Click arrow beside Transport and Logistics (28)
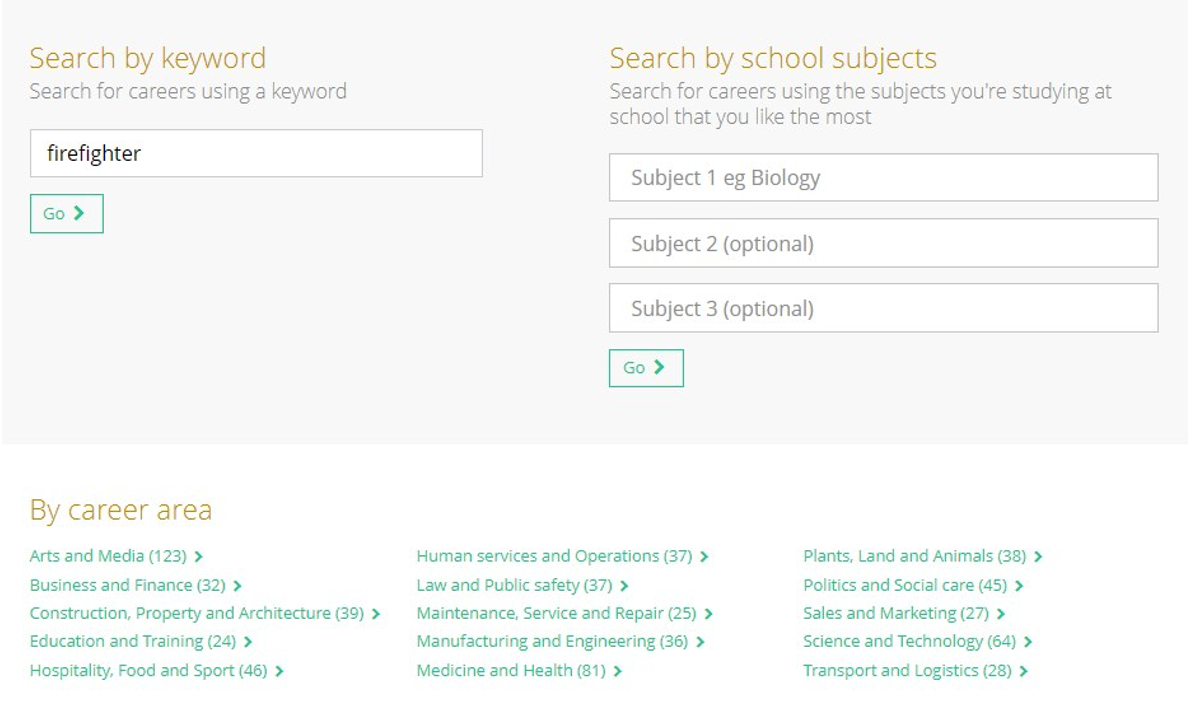 point(1024,672)
